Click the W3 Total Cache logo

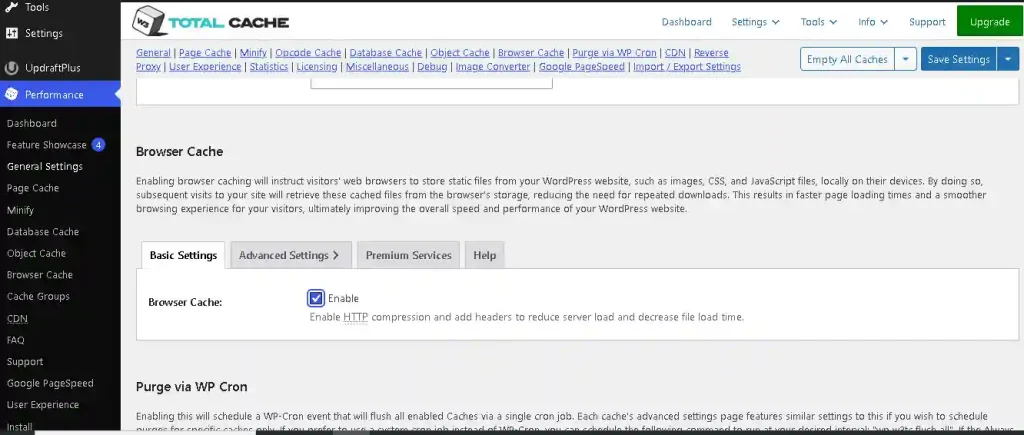click(210, 22)
